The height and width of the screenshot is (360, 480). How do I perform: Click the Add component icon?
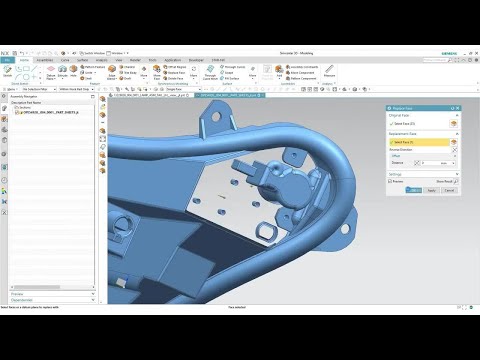pos(279,71)
